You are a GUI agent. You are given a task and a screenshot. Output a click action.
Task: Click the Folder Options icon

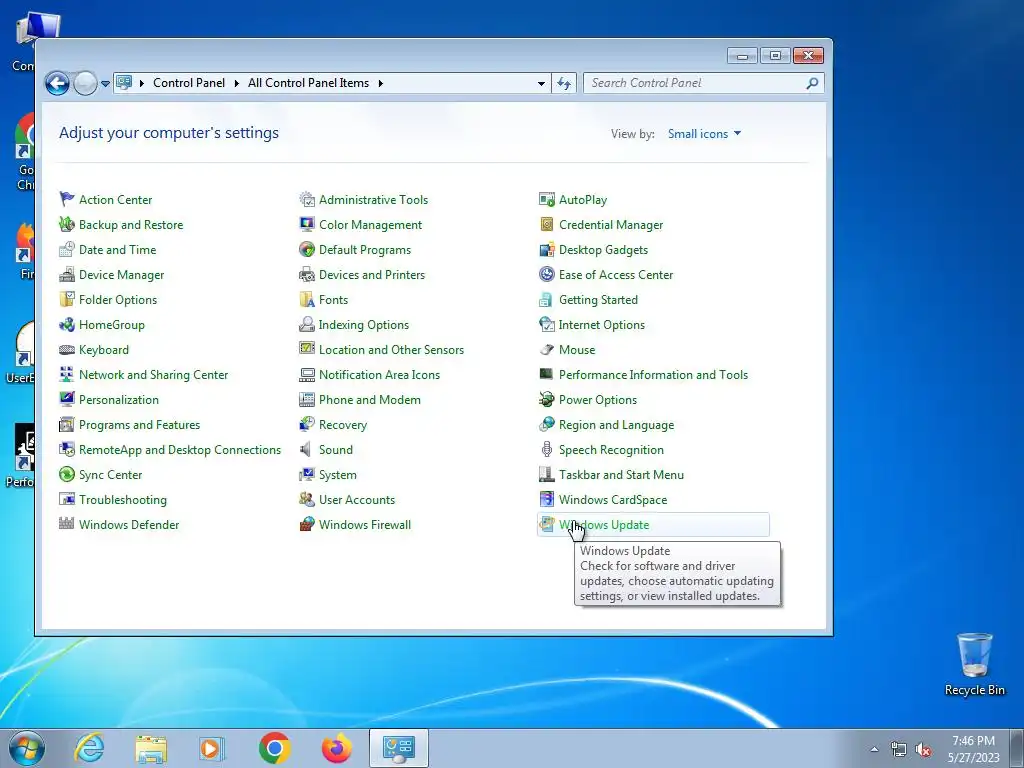[x=67, y=299]
